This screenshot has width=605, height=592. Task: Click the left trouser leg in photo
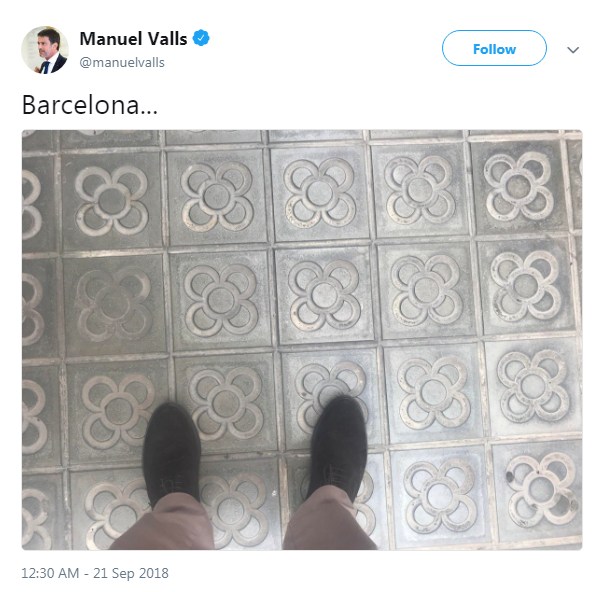[164, 523]
